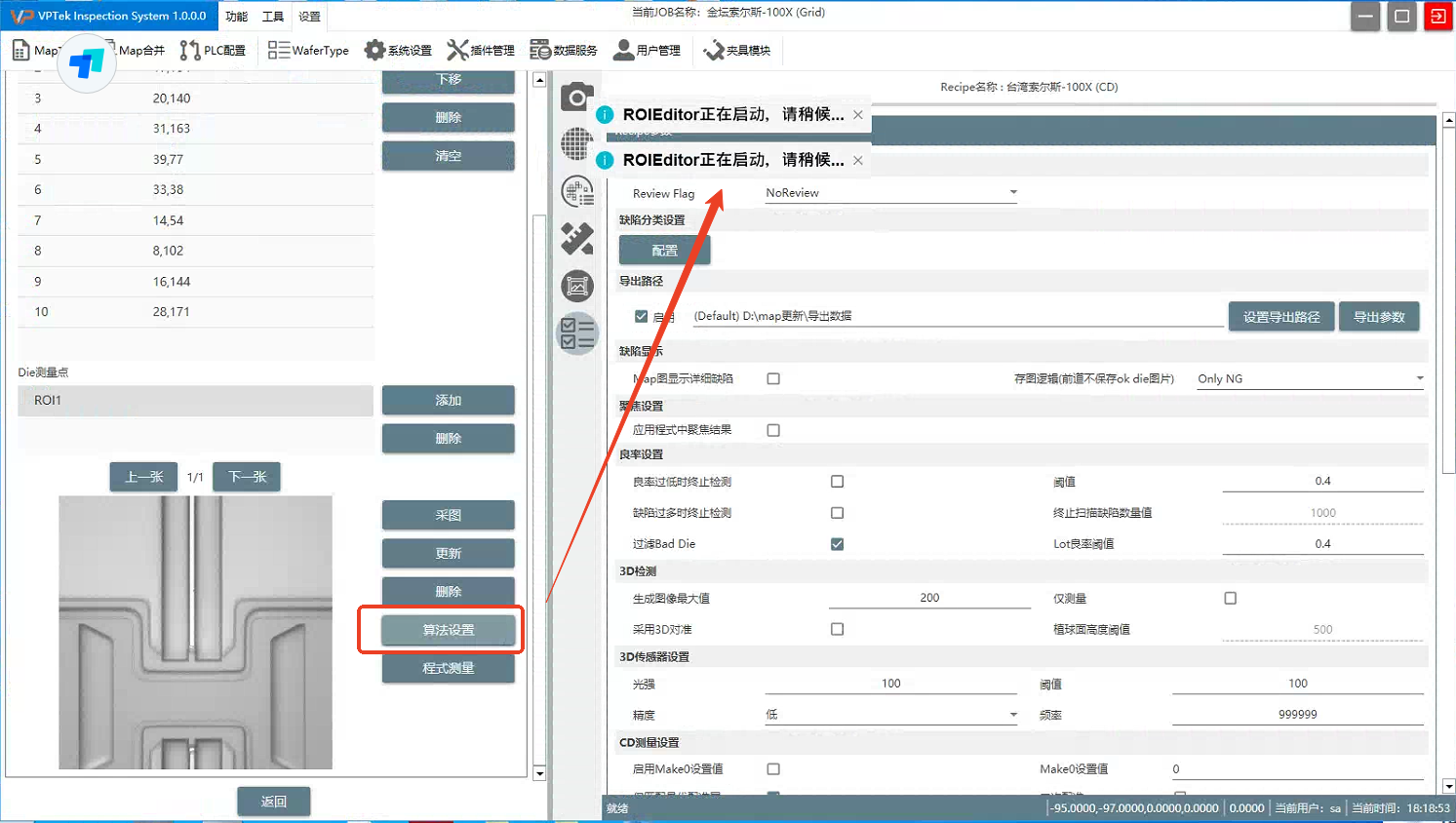Expand the 精度 dropdown
The height and width of the screenshot is (823, 1456).
click(x=1013, y=715)
